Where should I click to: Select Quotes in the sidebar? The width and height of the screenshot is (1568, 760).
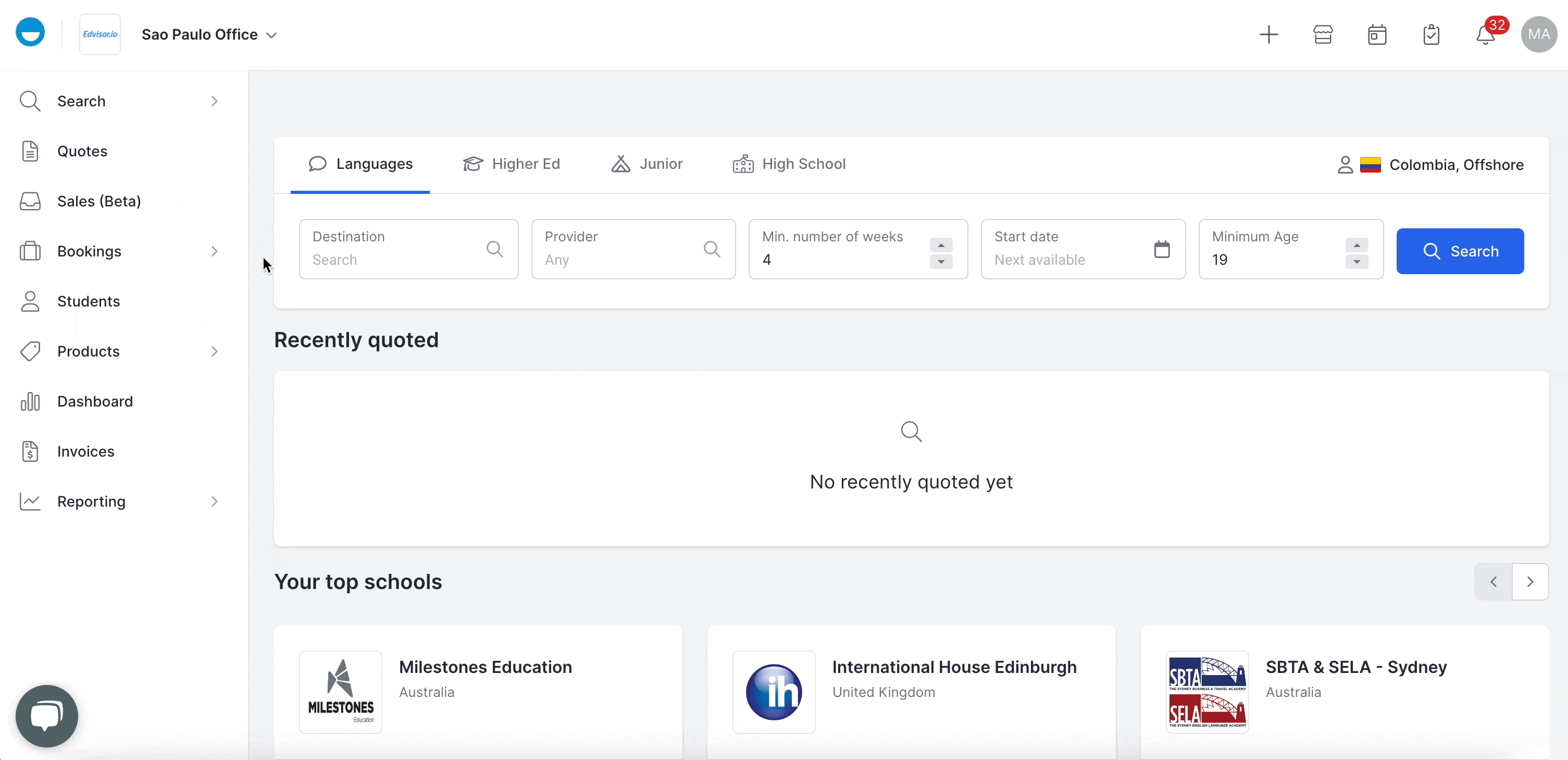pyautogui.click(x=83, y=151)
